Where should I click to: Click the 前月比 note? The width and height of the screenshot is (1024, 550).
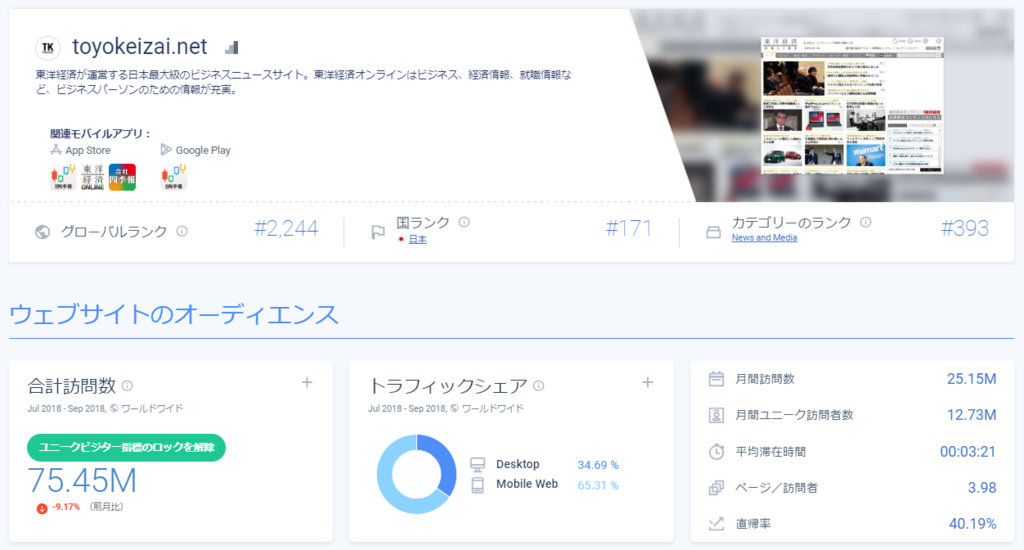(x=106, y=507)
